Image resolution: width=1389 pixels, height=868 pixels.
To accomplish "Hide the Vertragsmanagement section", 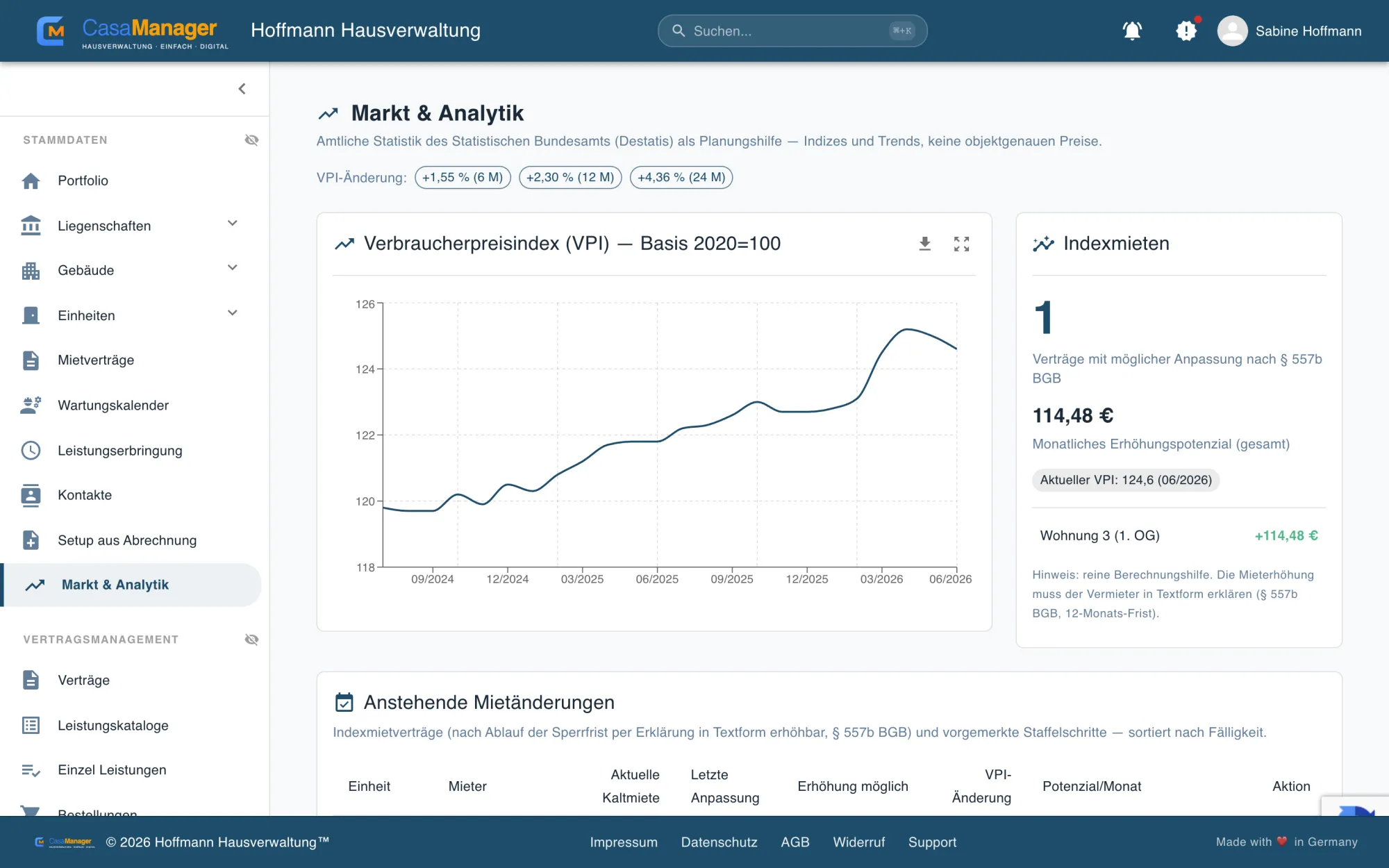I will point(251,640).
